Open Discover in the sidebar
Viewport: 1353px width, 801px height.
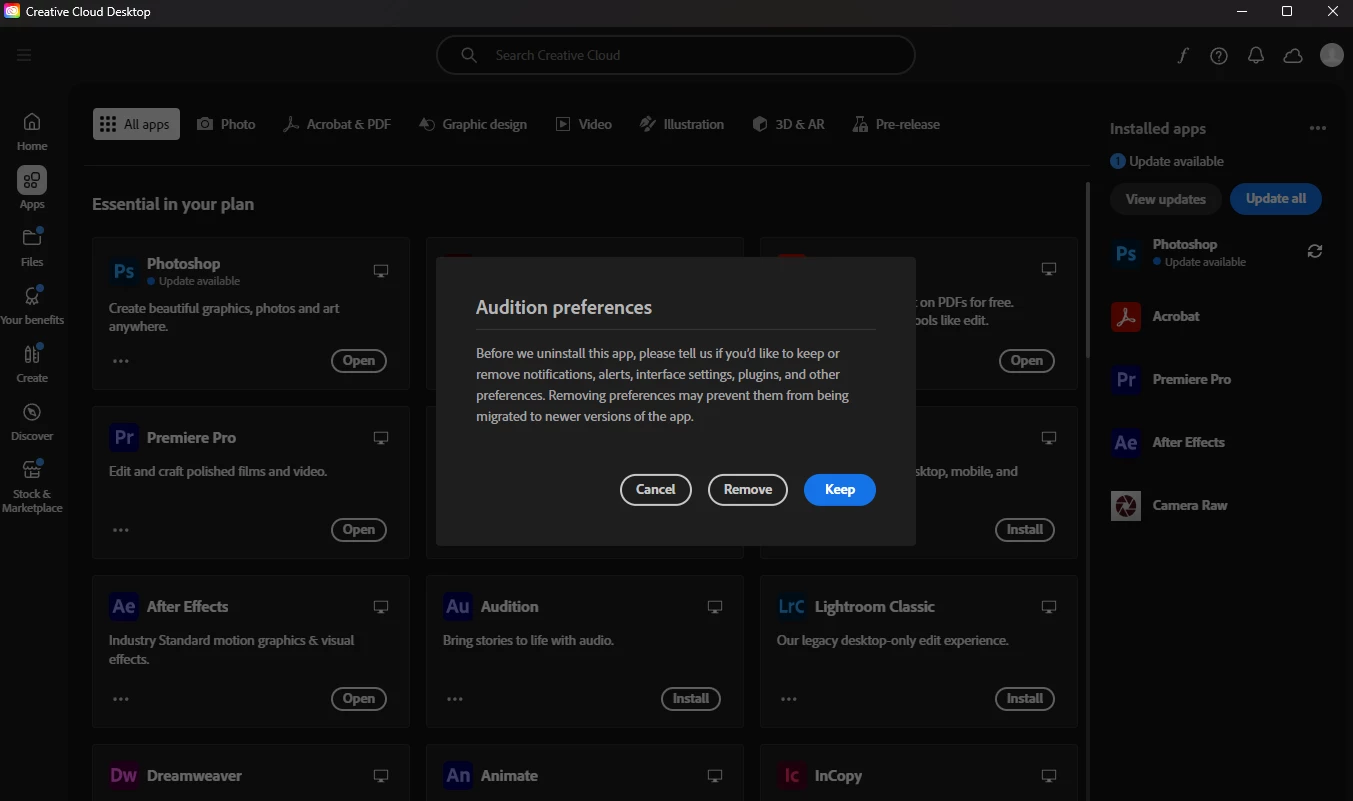click(32, 421)
